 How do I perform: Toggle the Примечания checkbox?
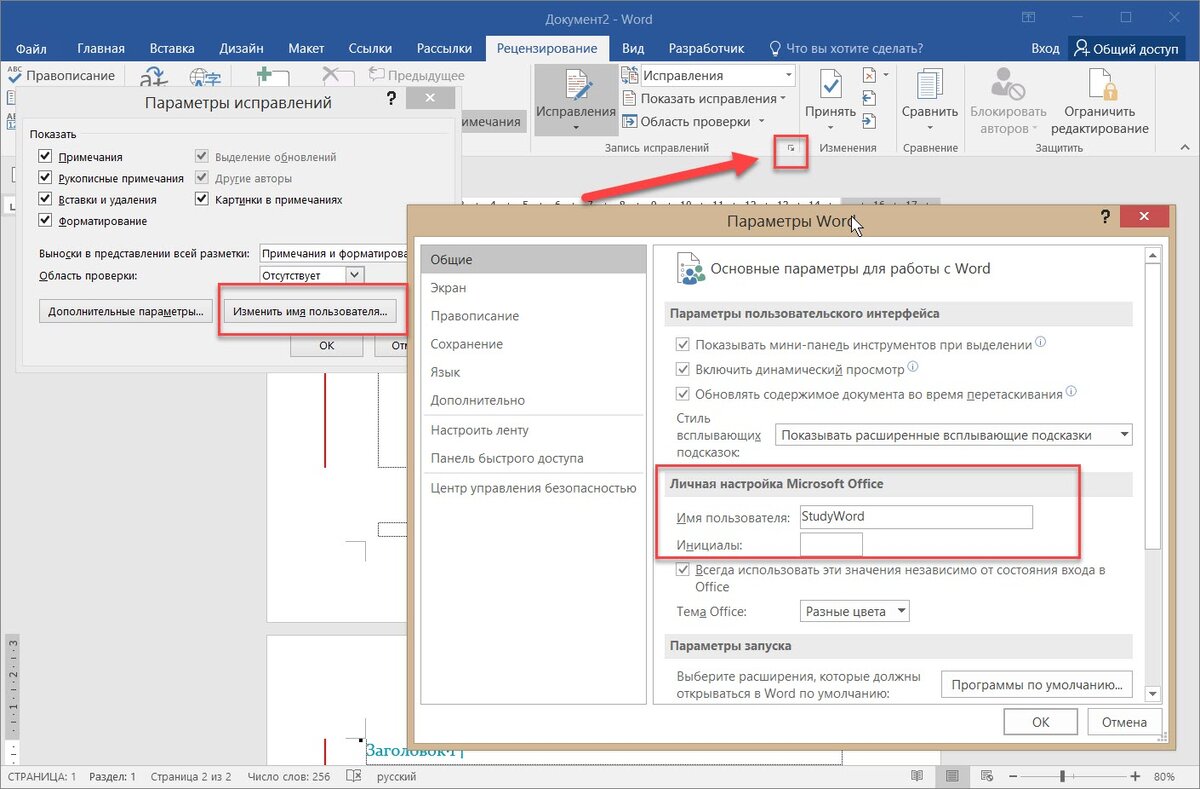[x=44, y=156]
